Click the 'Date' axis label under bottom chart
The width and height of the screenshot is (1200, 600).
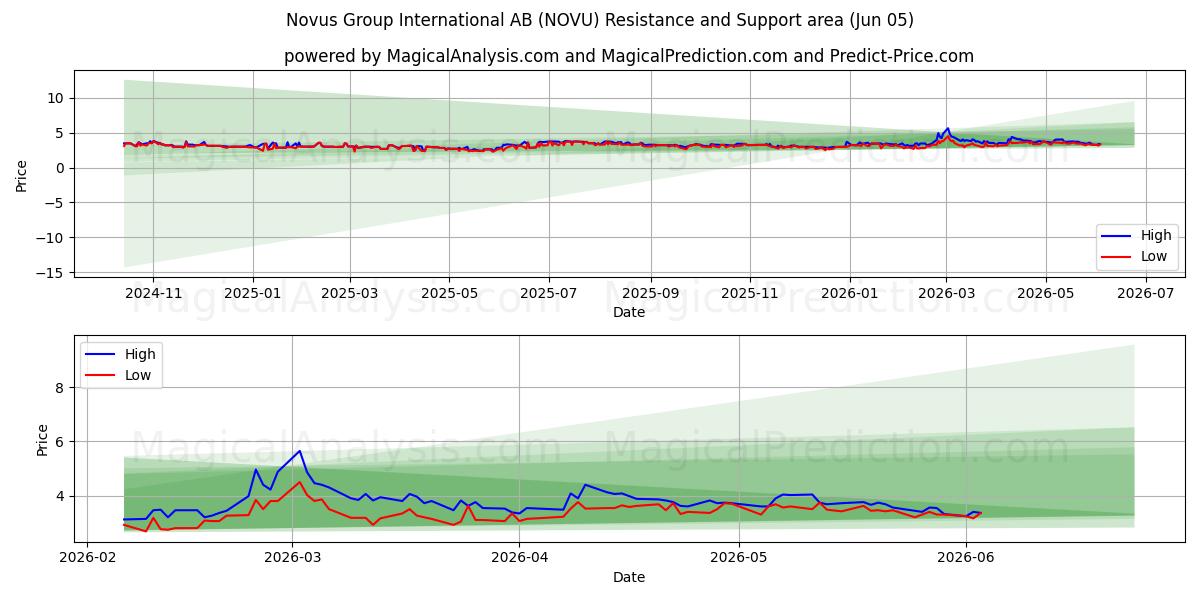629,577
